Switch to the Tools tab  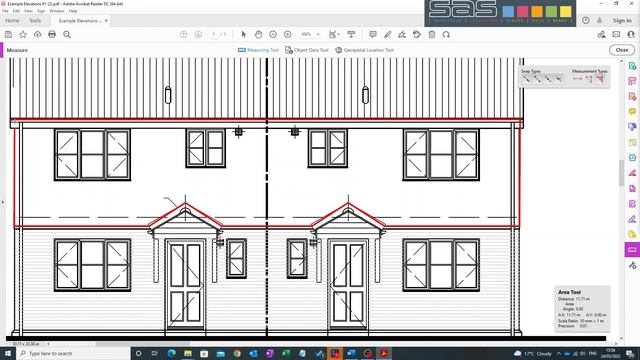[35, 20]
